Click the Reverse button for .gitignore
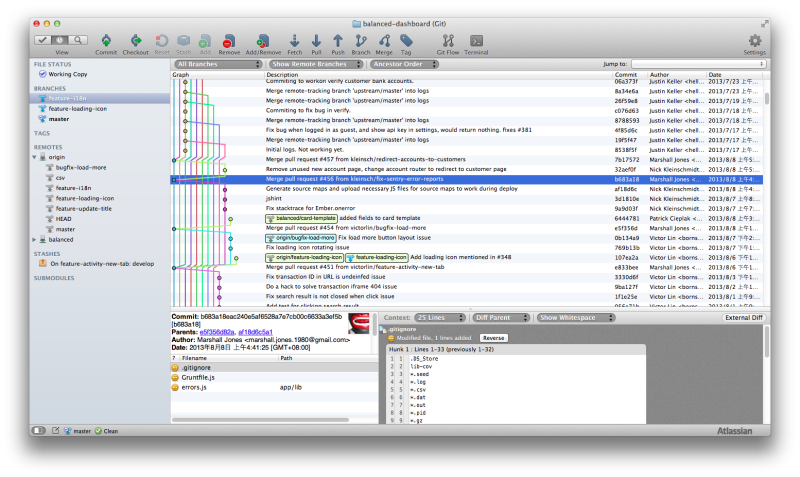The width and height of the screenshot is (800, 477). tap(493, 338)
